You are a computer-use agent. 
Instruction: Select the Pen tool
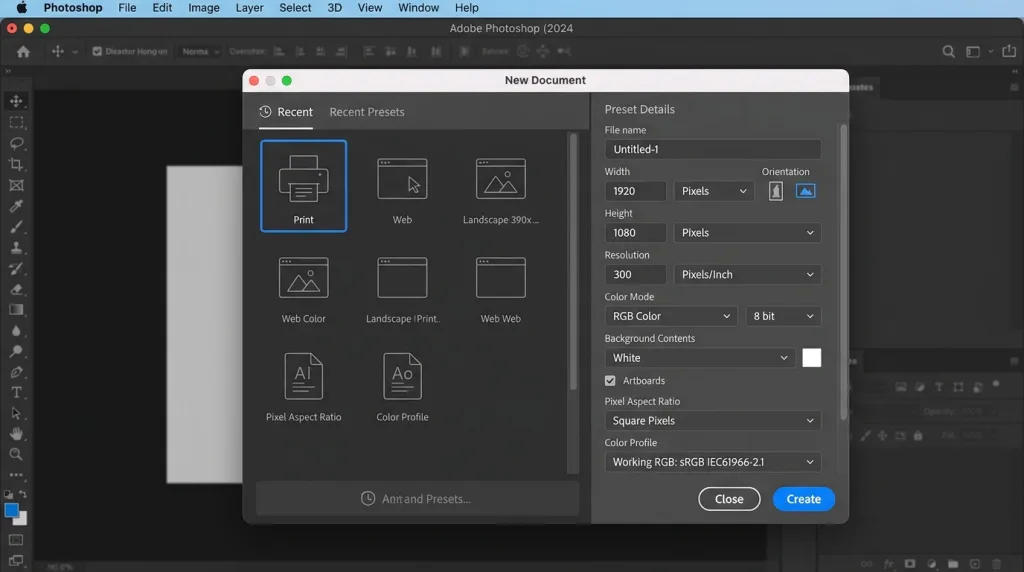click(x=16, y=372)
